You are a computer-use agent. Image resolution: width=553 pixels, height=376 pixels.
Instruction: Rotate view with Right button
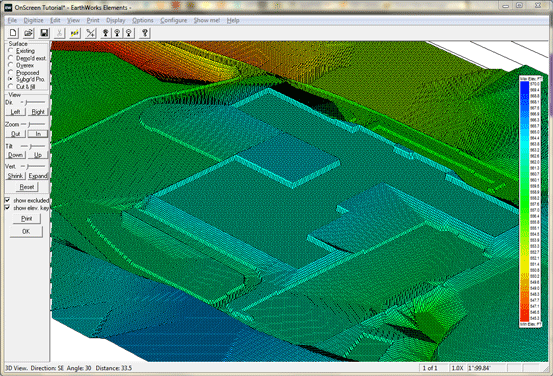point(38,112)
